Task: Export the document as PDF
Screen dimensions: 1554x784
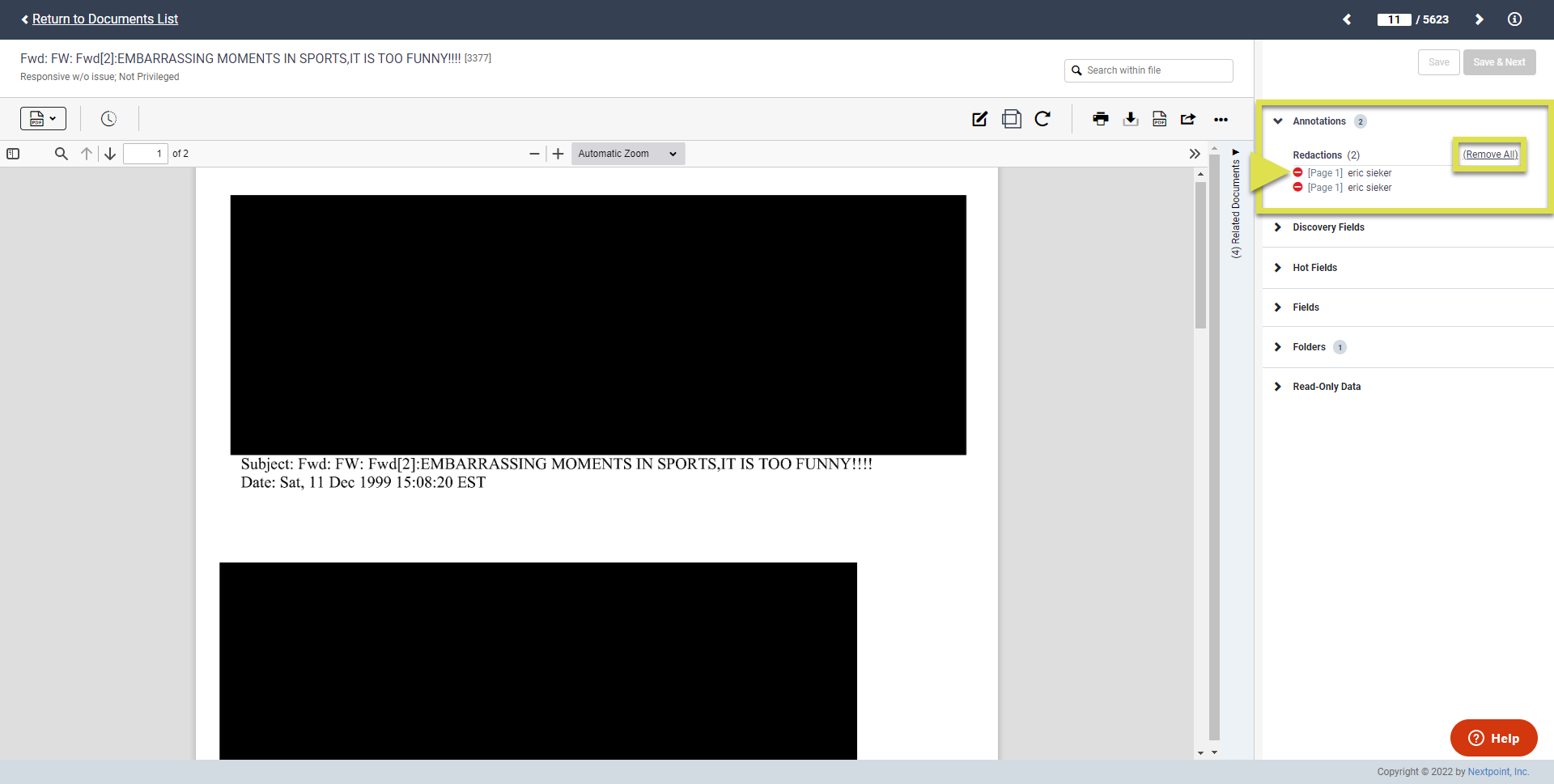Action: click(x=1160, y=119)
